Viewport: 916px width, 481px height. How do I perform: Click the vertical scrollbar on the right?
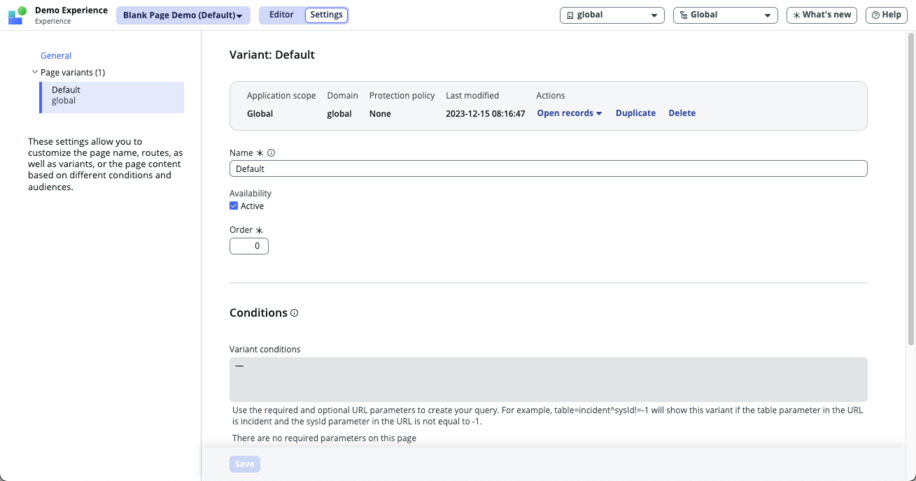(x=911, y=187)
